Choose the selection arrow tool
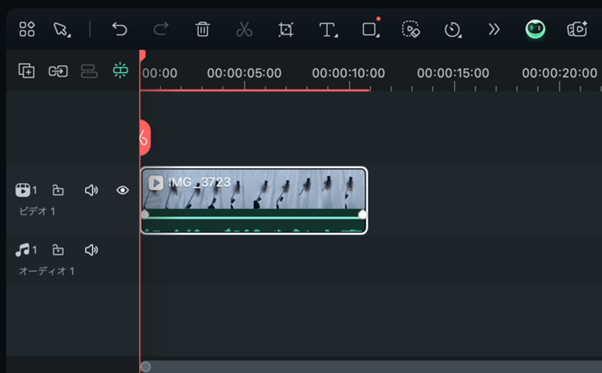 coord(62,29)
